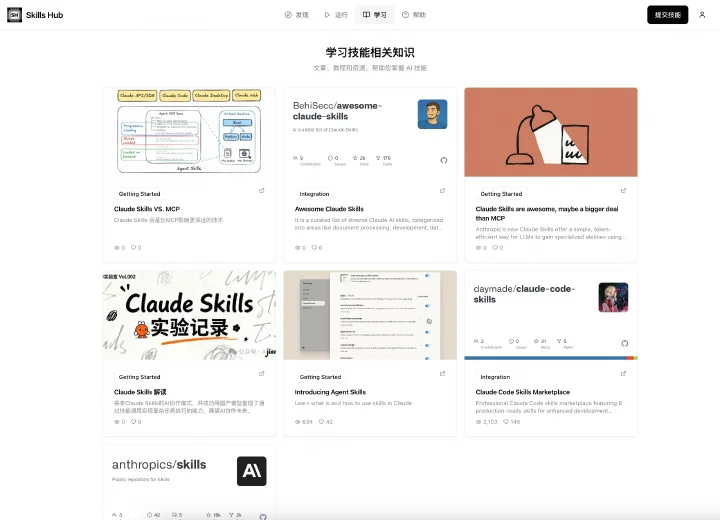Click Integration tag on Awesome Claude Skills
The width and height of the screenshot is (720, 520).
(315, 194)
